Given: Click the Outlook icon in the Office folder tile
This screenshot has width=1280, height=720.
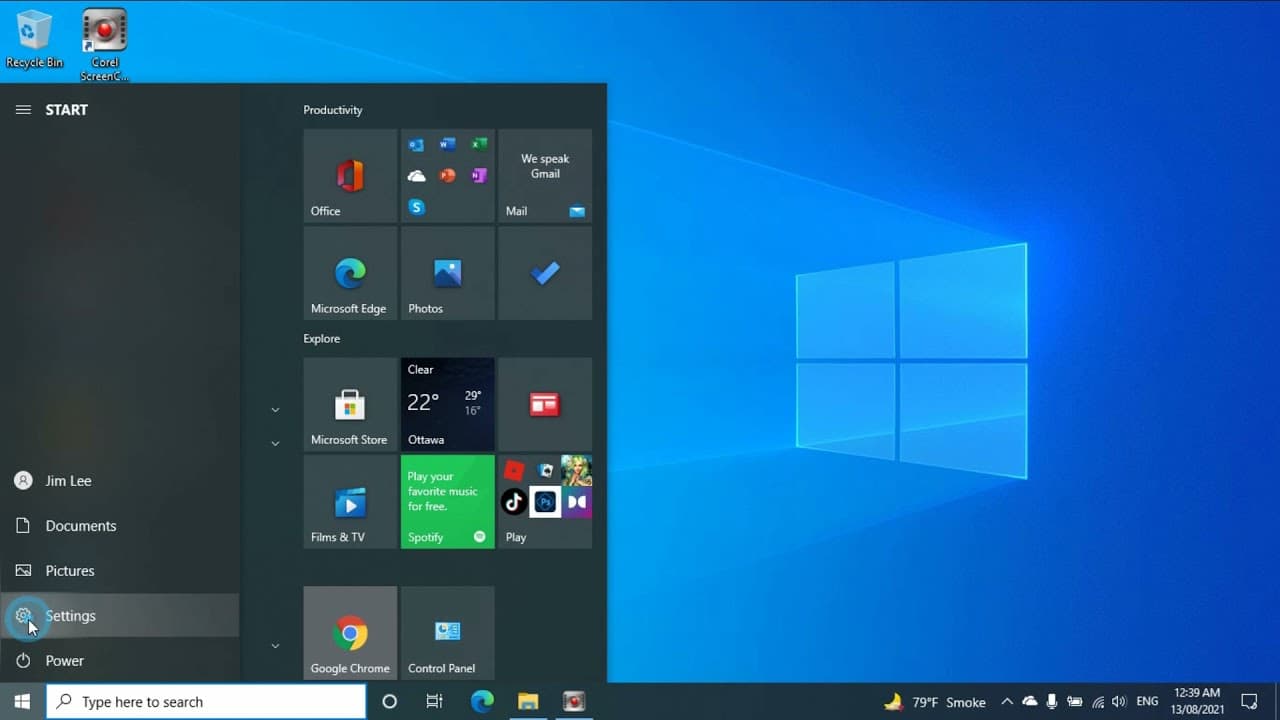Looking at the screenshot, I should click(x=416, y=145).
